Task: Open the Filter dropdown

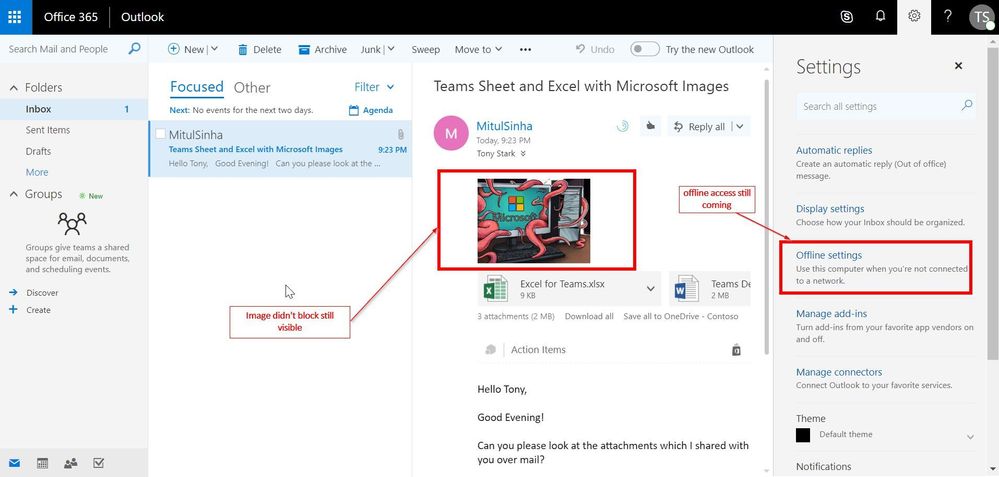Action: tap(374, 87)
